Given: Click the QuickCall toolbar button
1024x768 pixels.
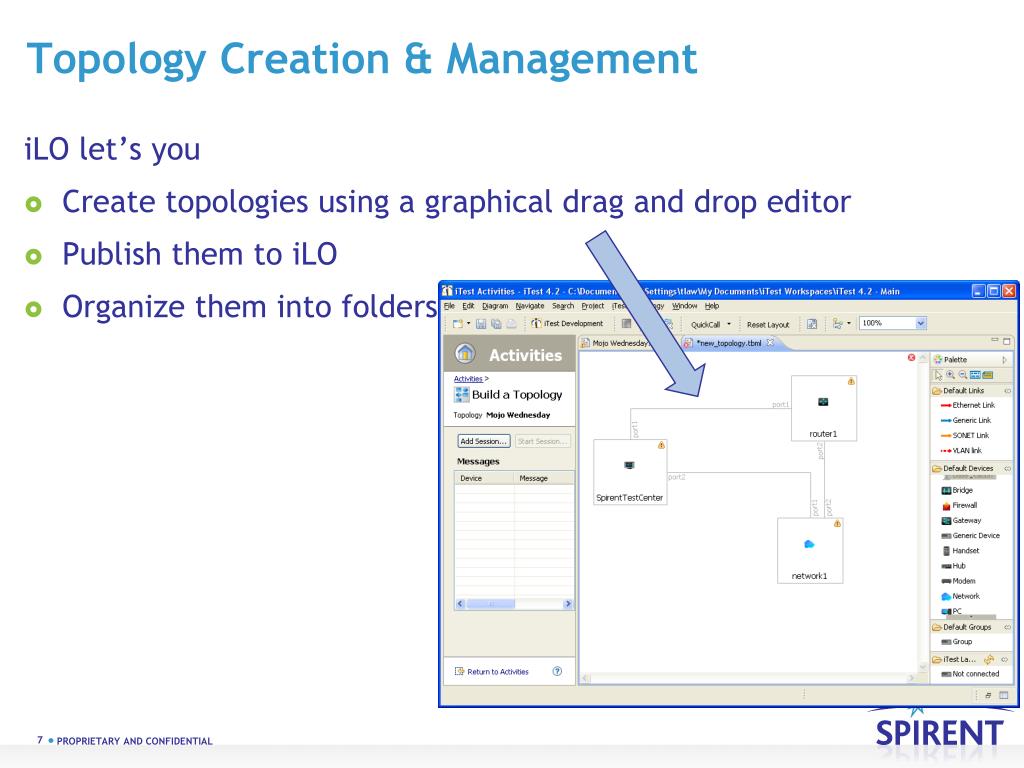Looking at the screenshot, I should coord(705,324).
